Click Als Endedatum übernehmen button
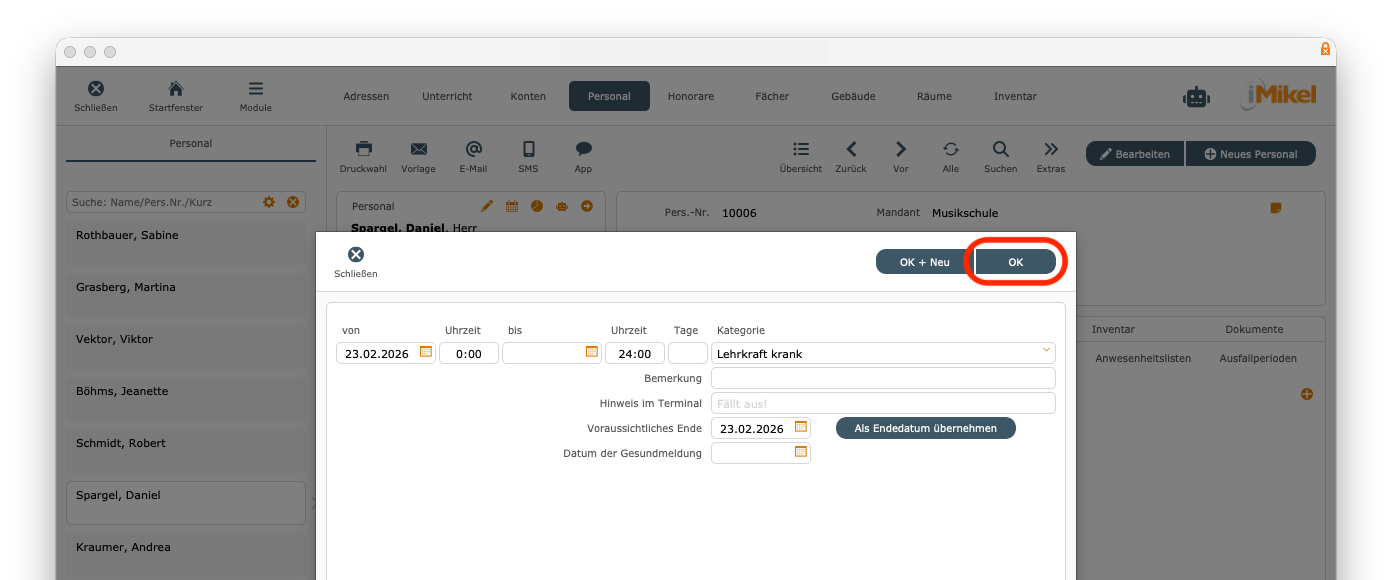1392x580 pixels. click(925, 428)
